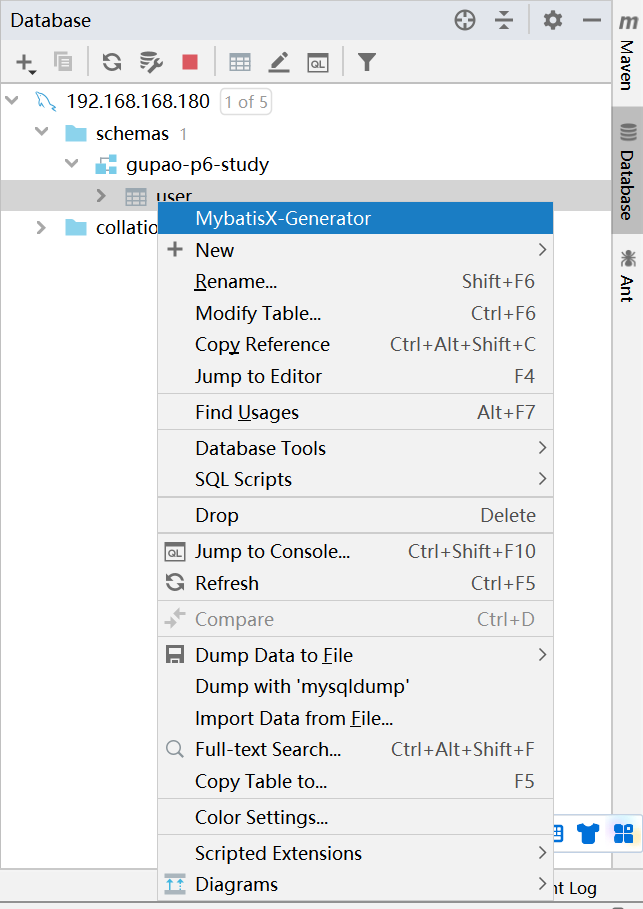Open the query console QL icon
This screenshot has width=643, height=909.
[x=318, y=63]
